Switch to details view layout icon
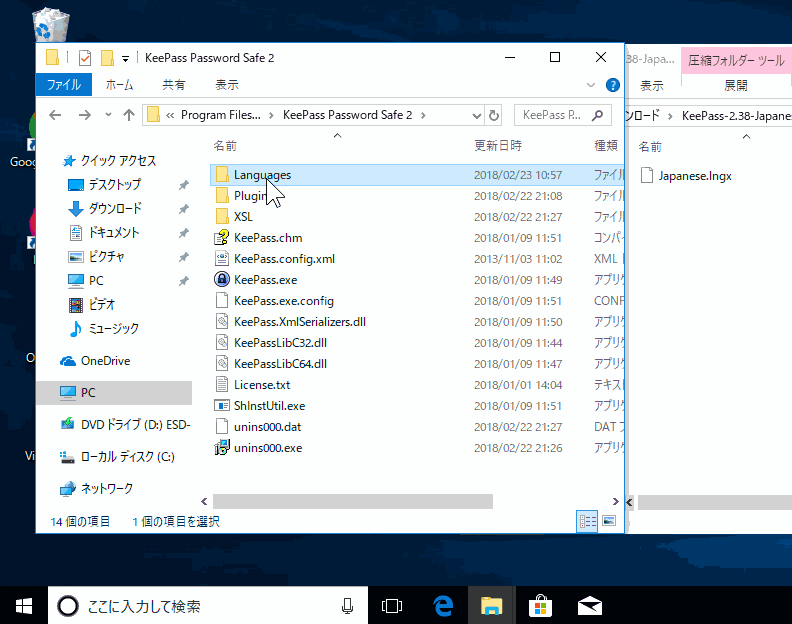792x624 pixels. tap(587, 521)
